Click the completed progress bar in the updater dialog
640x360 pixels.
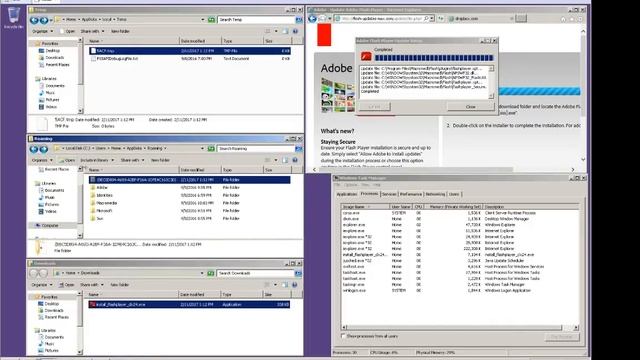tap(434, 58)
